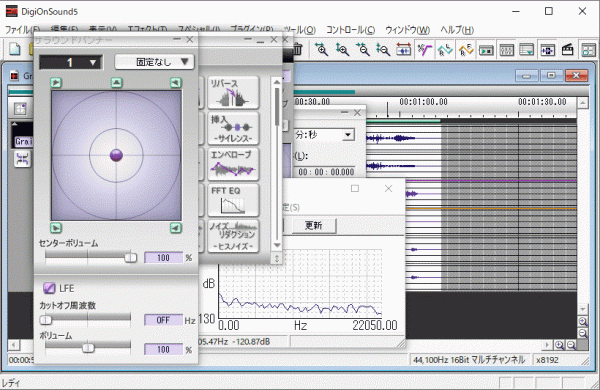Open the コントロール(C) menu
Viewport: 600px width, 390px height.
pos(350,30)
